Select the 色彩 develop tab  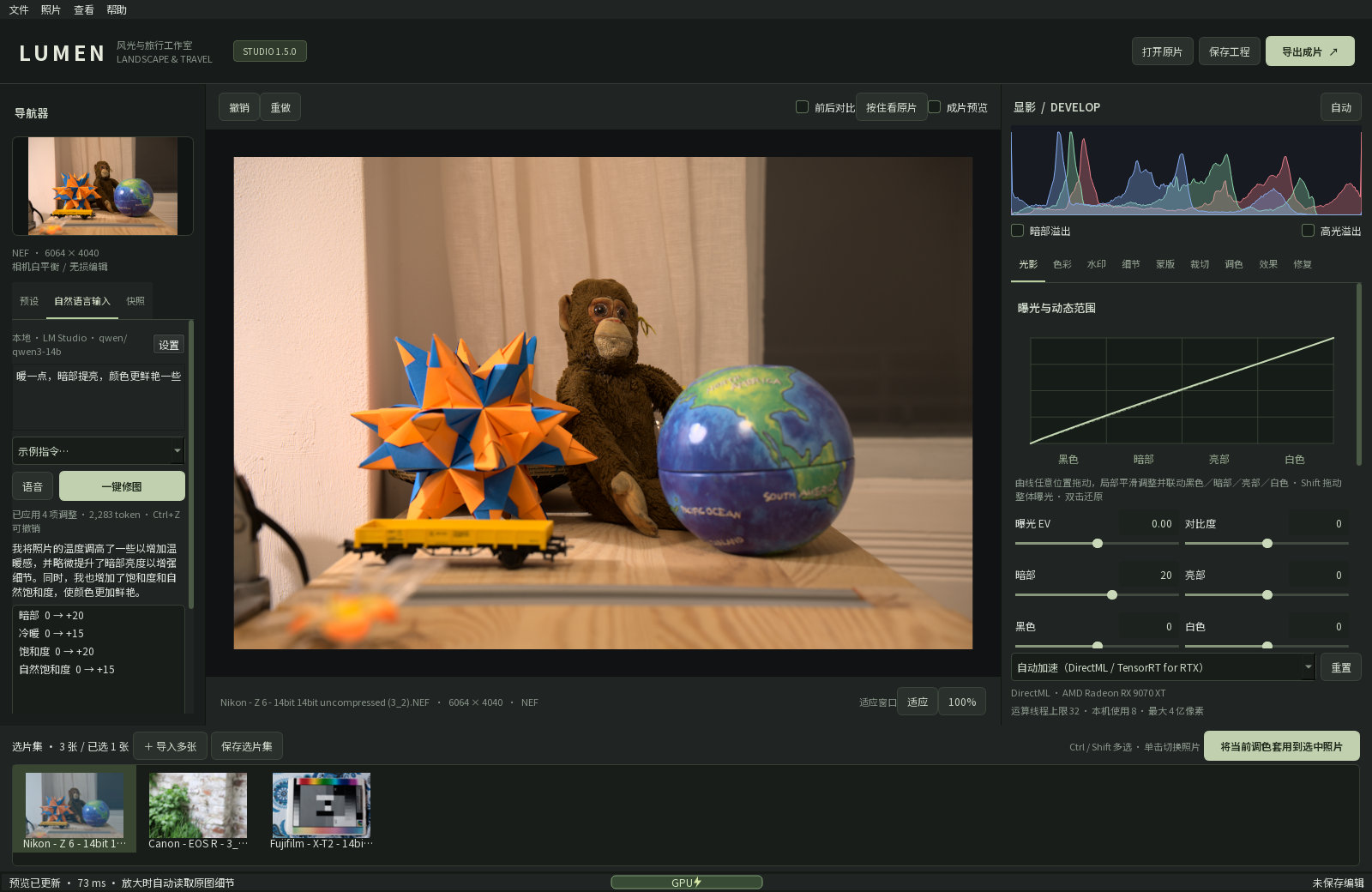pyautogui.click(x=1062, y=264)
